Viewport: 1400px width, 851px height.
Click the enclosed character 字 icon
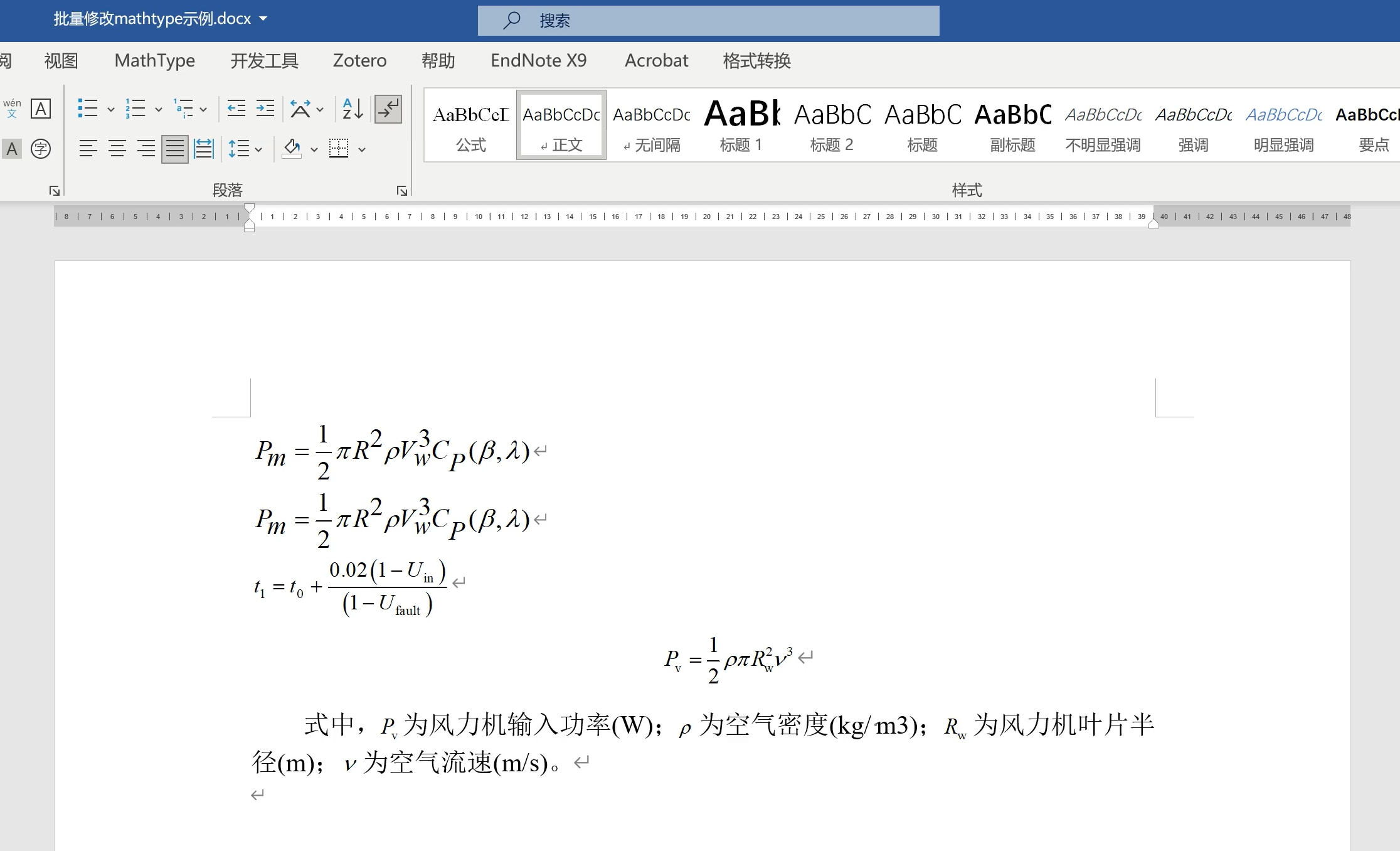pos(41,149)
